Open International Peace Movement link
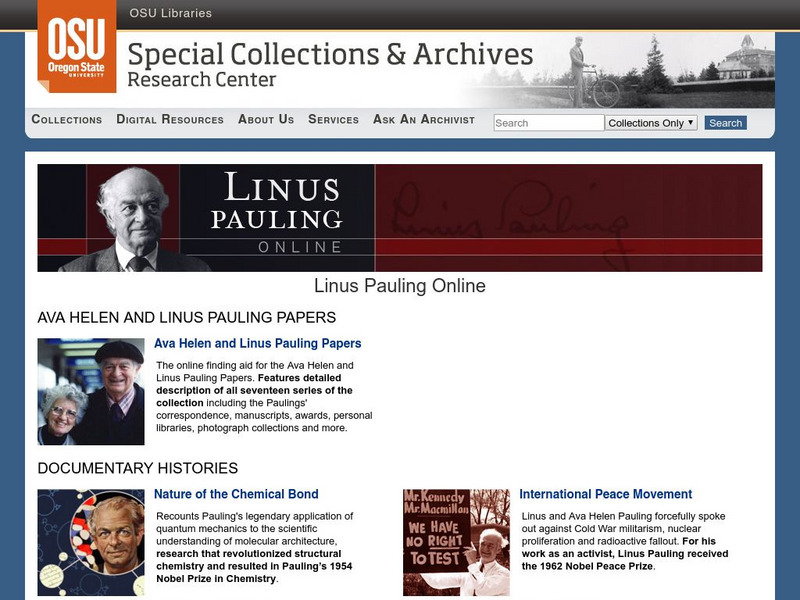Screen dimensions: 800x600 [606, 494]
